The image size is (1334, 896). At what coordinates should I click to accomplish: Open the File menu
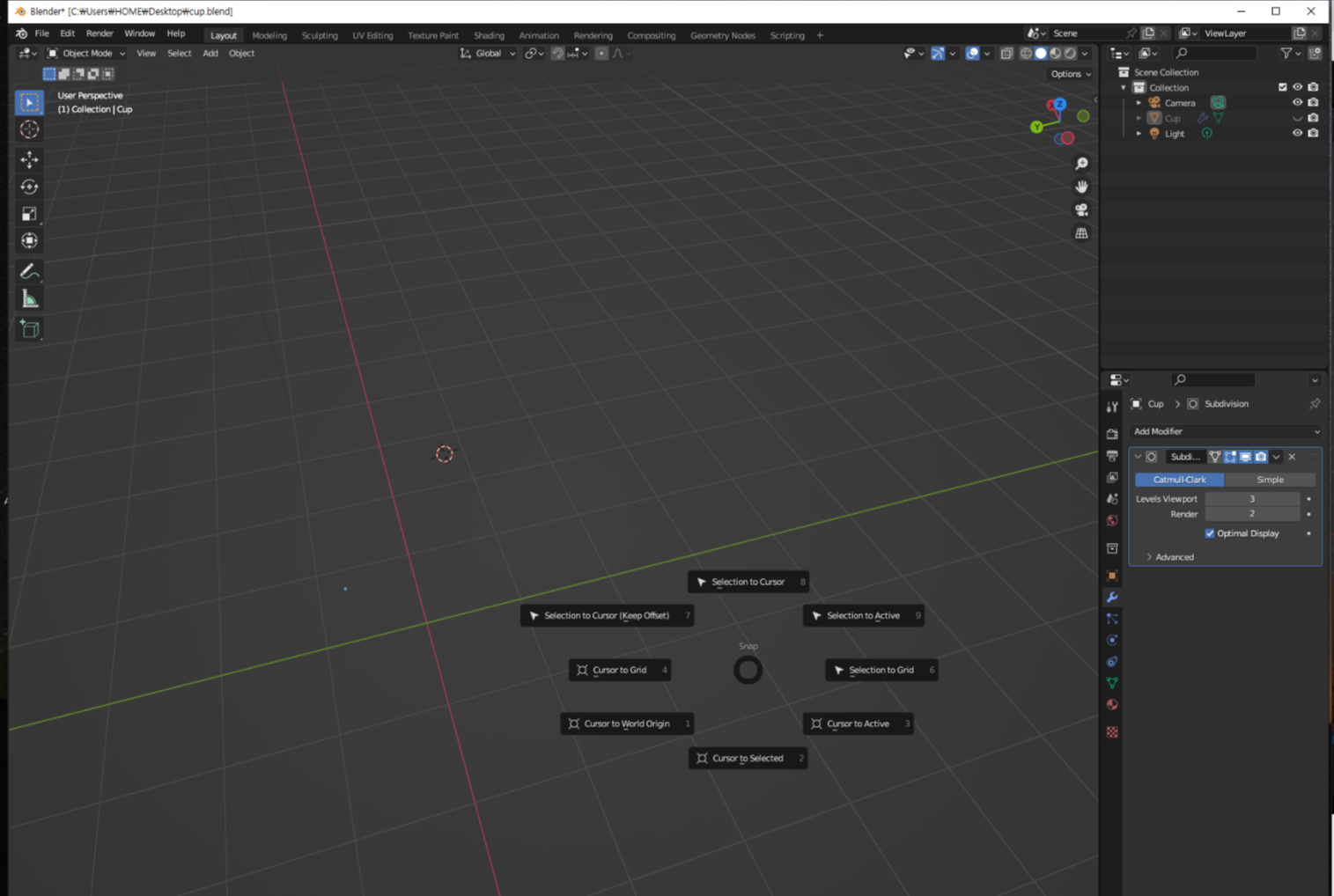41,33
